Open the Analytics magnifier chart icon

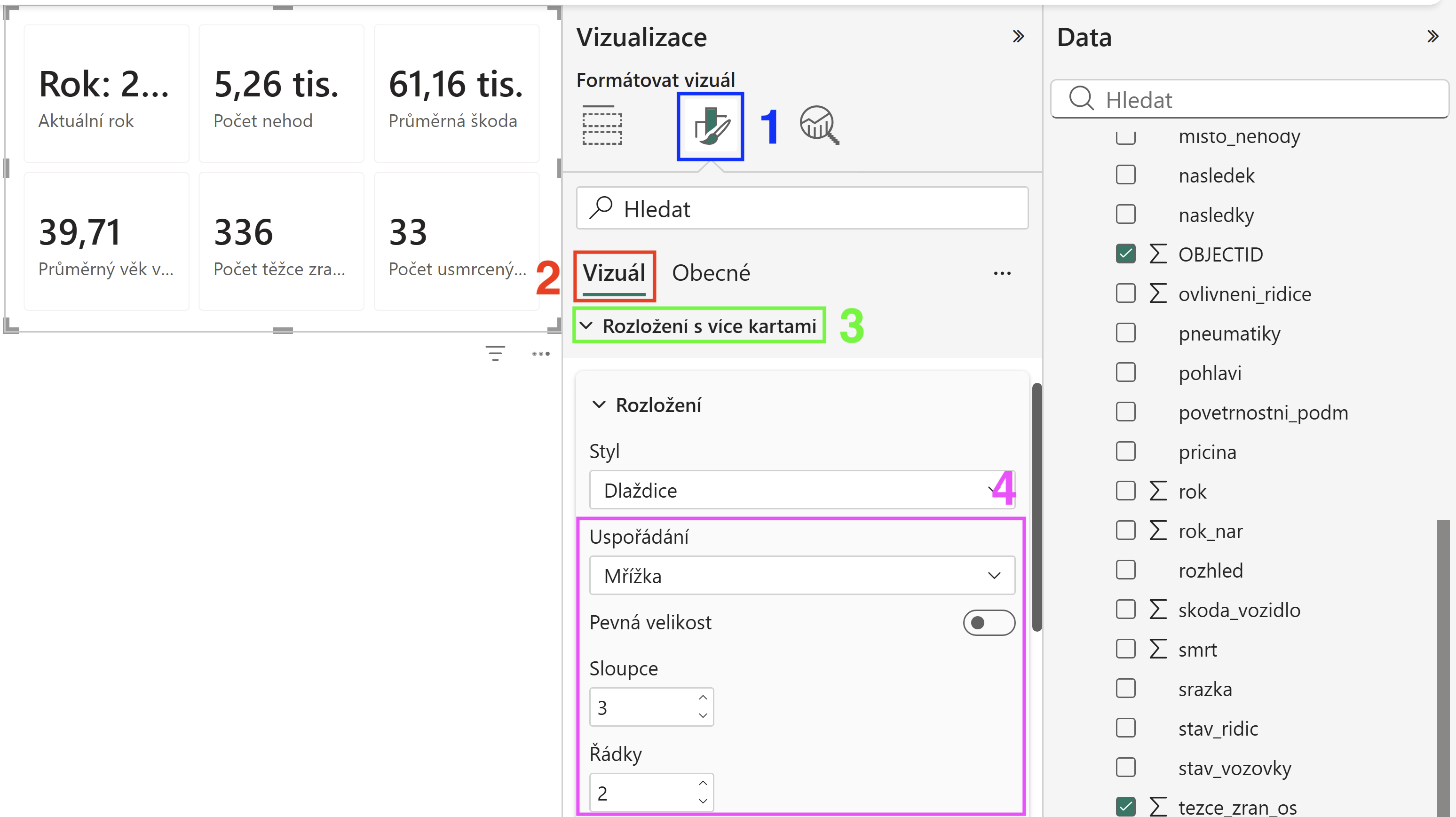(x=819, y=125)
